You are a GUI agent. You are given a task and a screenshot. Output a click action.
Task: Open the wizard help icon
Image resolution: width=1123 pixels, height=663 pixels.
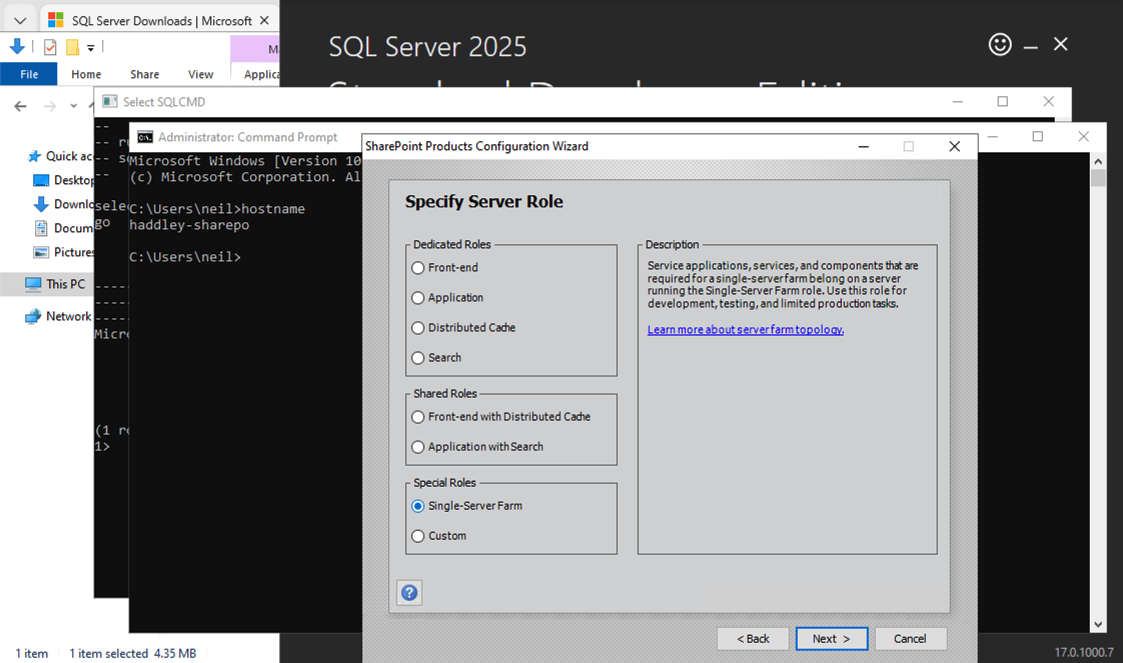(409, 593)
